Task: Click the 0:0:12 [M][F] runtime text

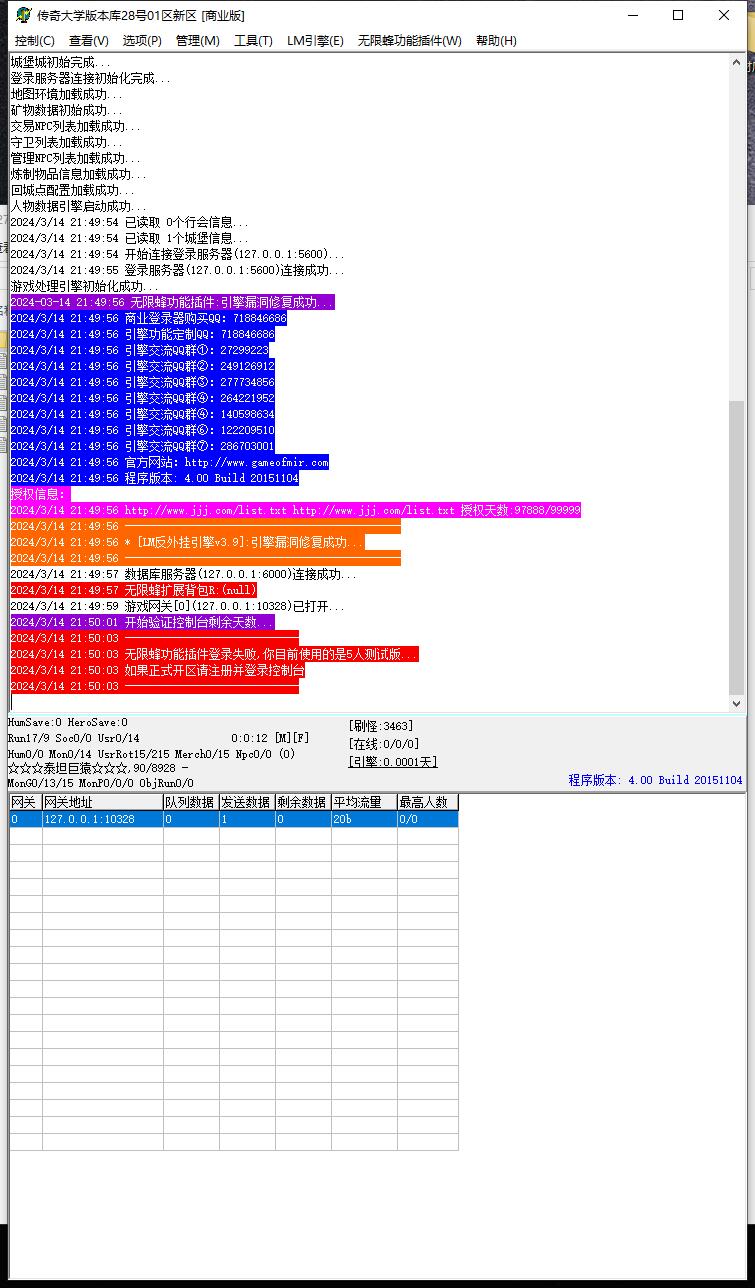Action: click(270, 738)
